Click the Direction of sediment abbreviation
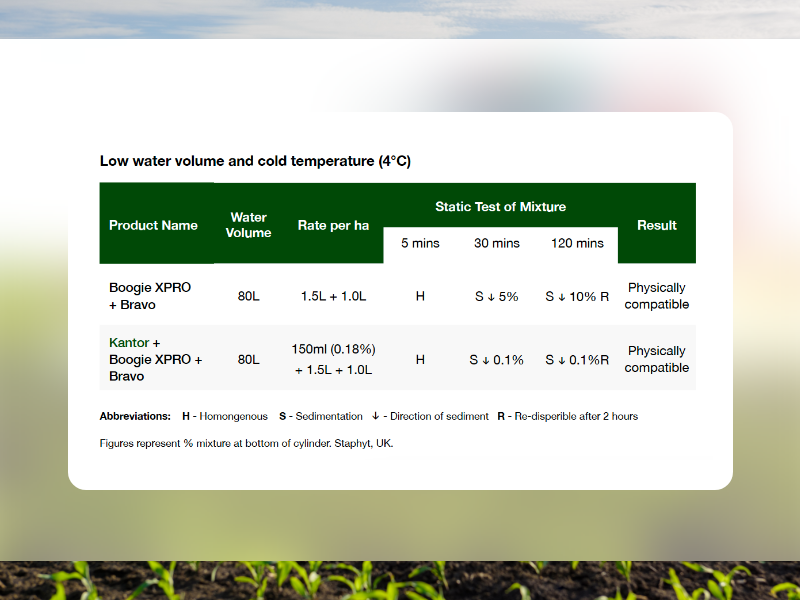The height and width of the screenshot is (600, 800). (x=430, y=416)
